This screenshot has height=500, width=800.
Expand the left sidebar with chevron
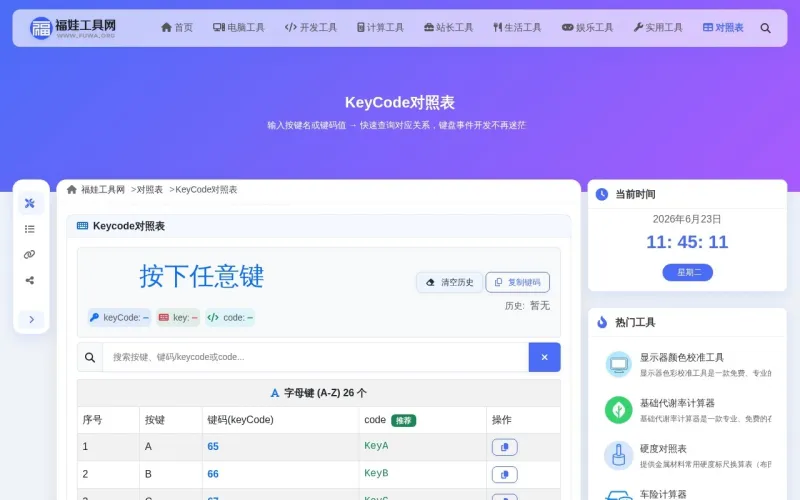coord(31,319)
